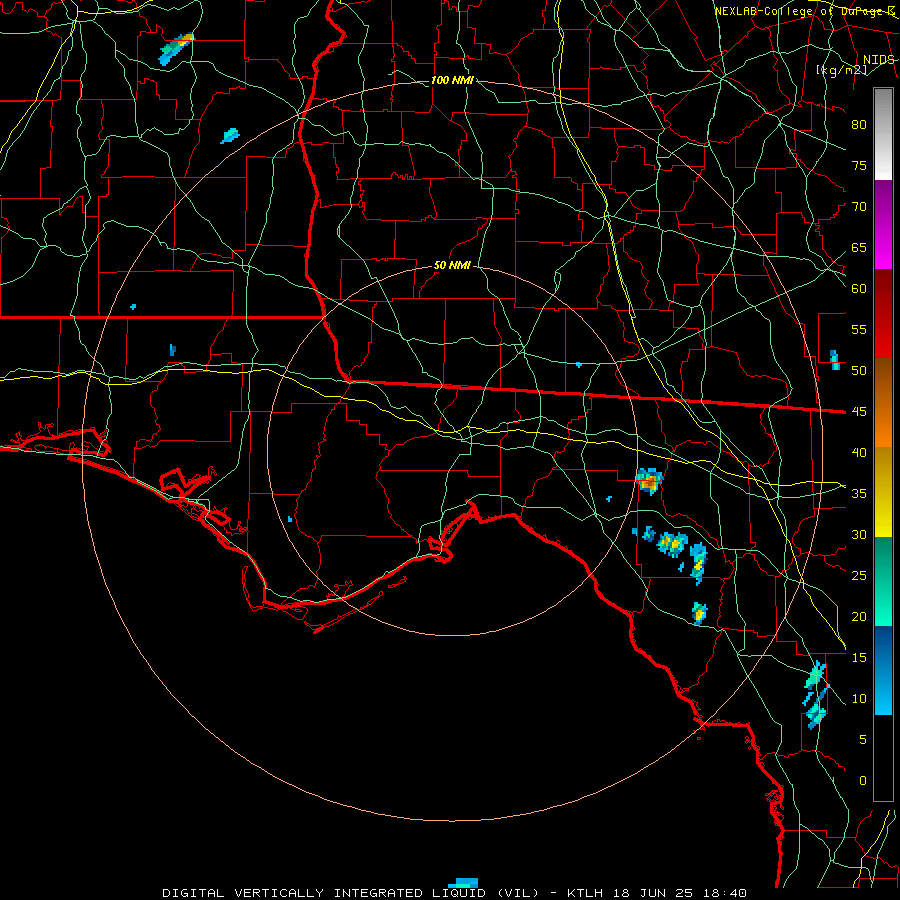Image resolution: width=900 pixels, height=900 pixels.
Task: Click the "100 NMI" range ring label
Action: point(452,80)
